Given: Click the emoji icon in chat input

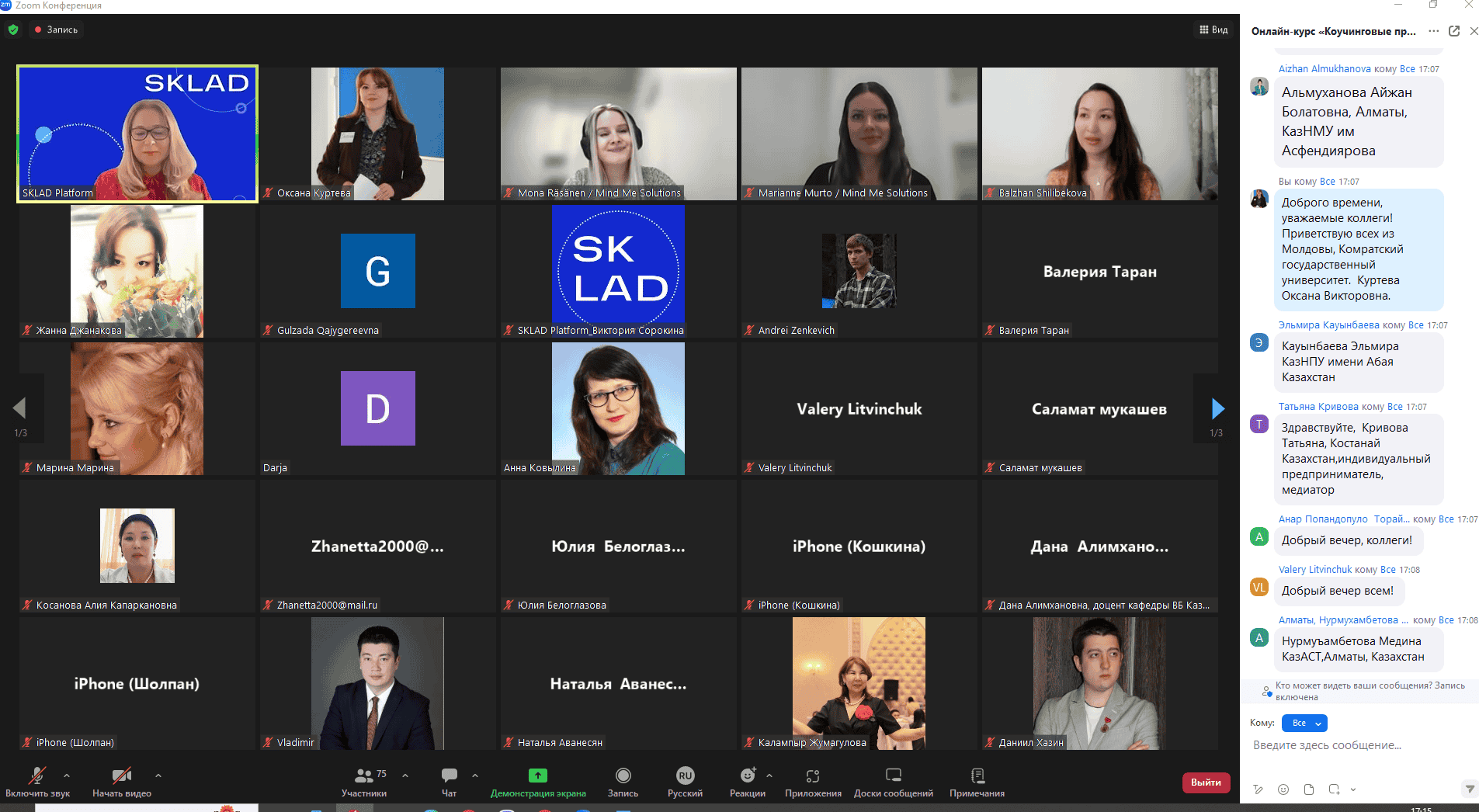Looking at the screenshot, I should pyautogui.click(x=1283, y=789).
